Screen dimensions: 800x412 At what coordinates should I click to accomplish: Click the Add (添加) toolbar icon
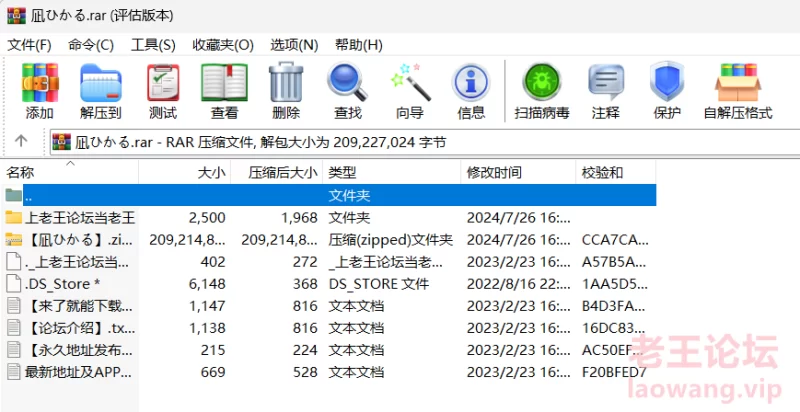(x=40, y=83)
